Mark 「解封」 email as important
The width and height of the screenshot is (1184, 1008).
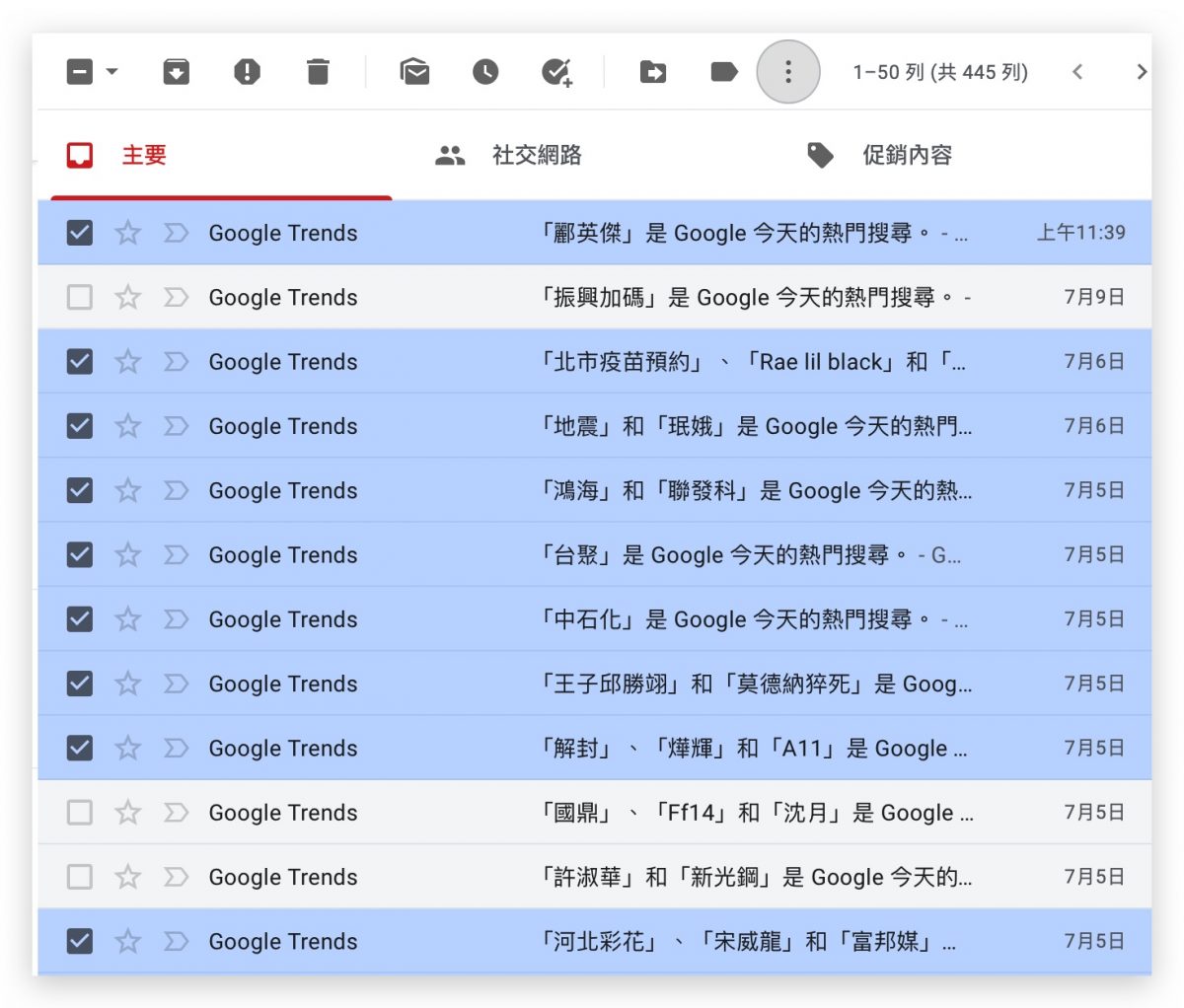pos(176,749)
